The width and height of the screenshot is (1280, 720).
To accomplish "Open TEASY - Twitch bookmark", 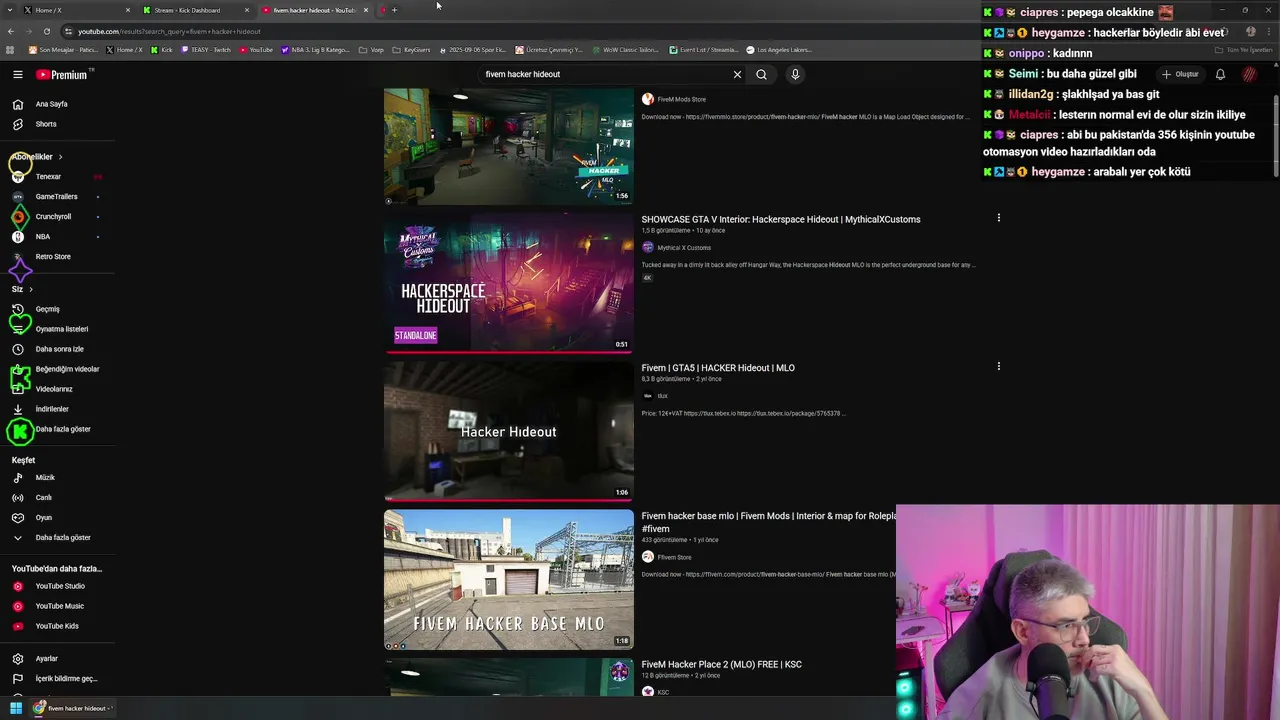I will pos(206,49).
